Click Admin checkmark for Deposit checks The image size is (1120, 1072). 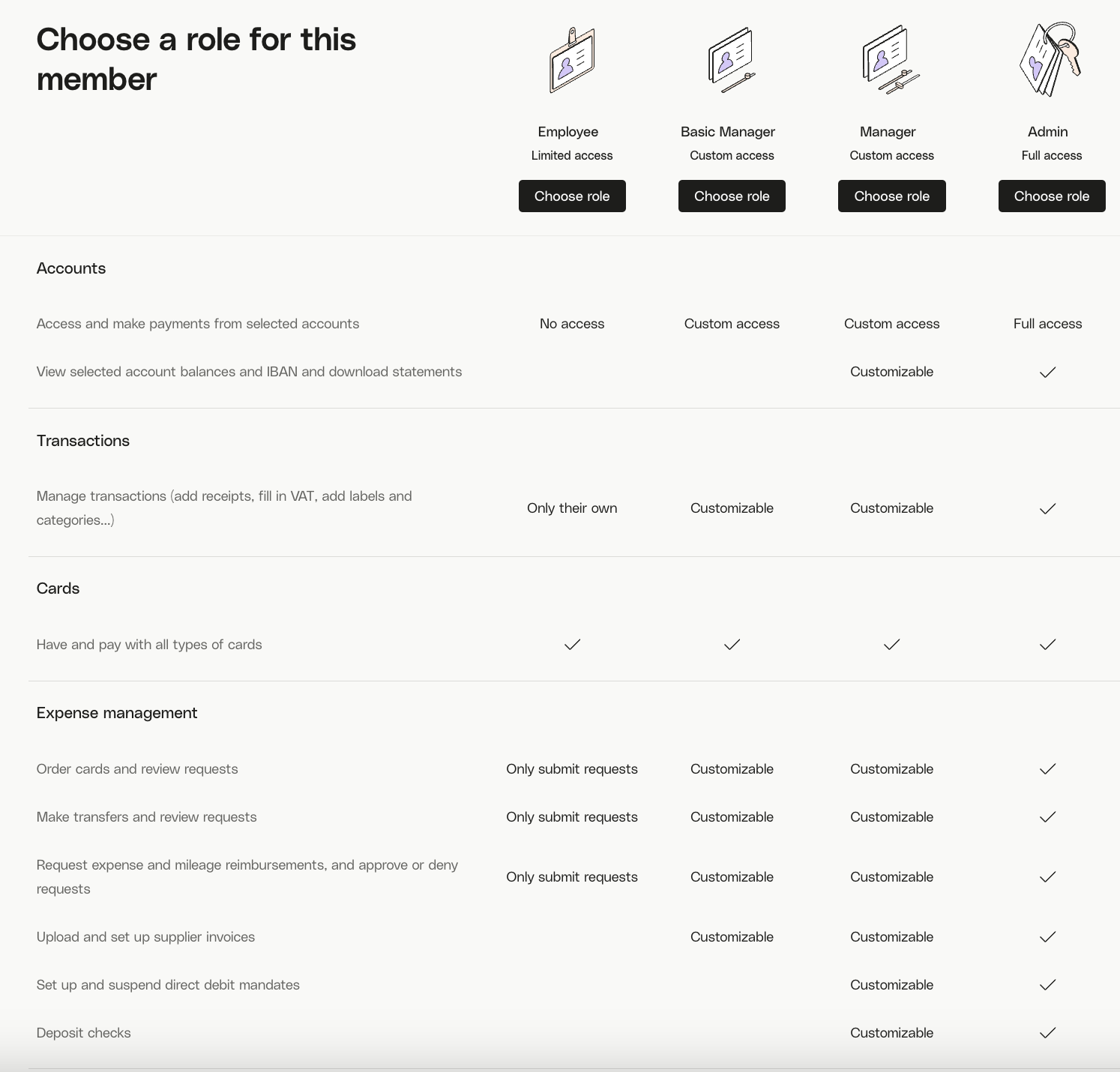tap(1048, 1033)
